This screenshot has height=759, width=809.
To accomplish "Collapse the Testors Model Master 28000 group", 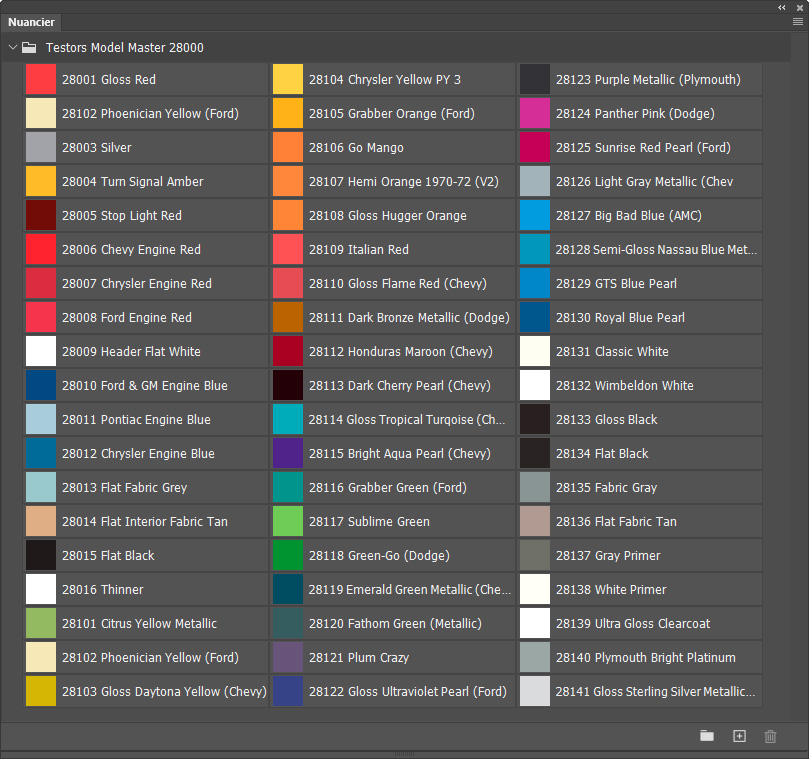I will pos(13,47).
